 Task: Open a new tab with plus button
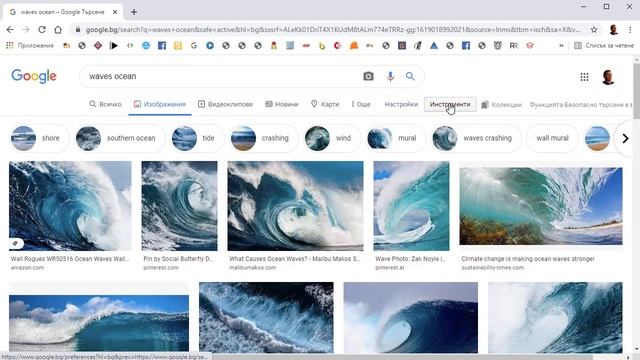[x=134, y=12]
